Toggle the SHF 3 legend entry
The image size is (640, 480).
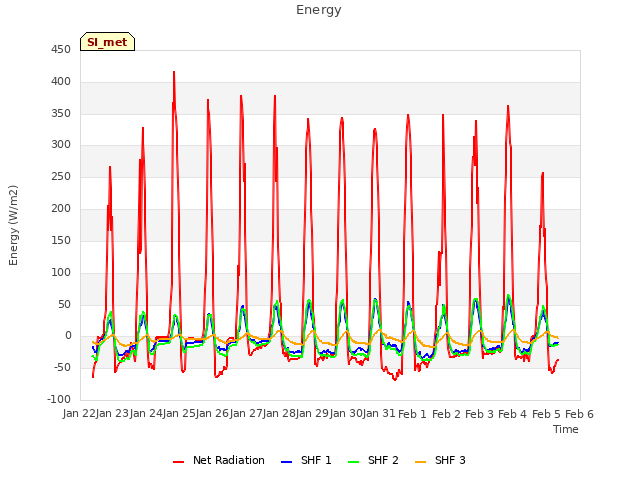pyautogui.click(x=440, y=460)
